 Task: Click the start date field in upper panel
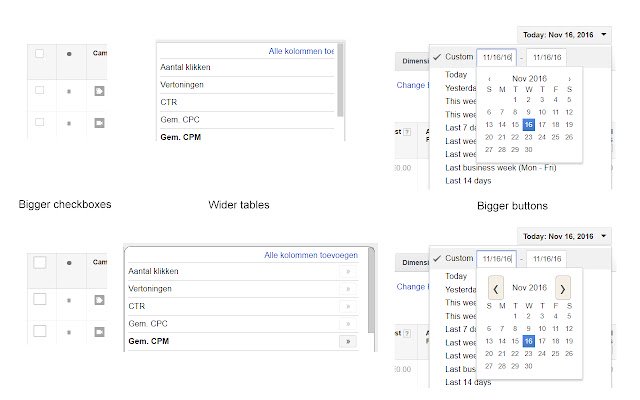coord(497,57)
